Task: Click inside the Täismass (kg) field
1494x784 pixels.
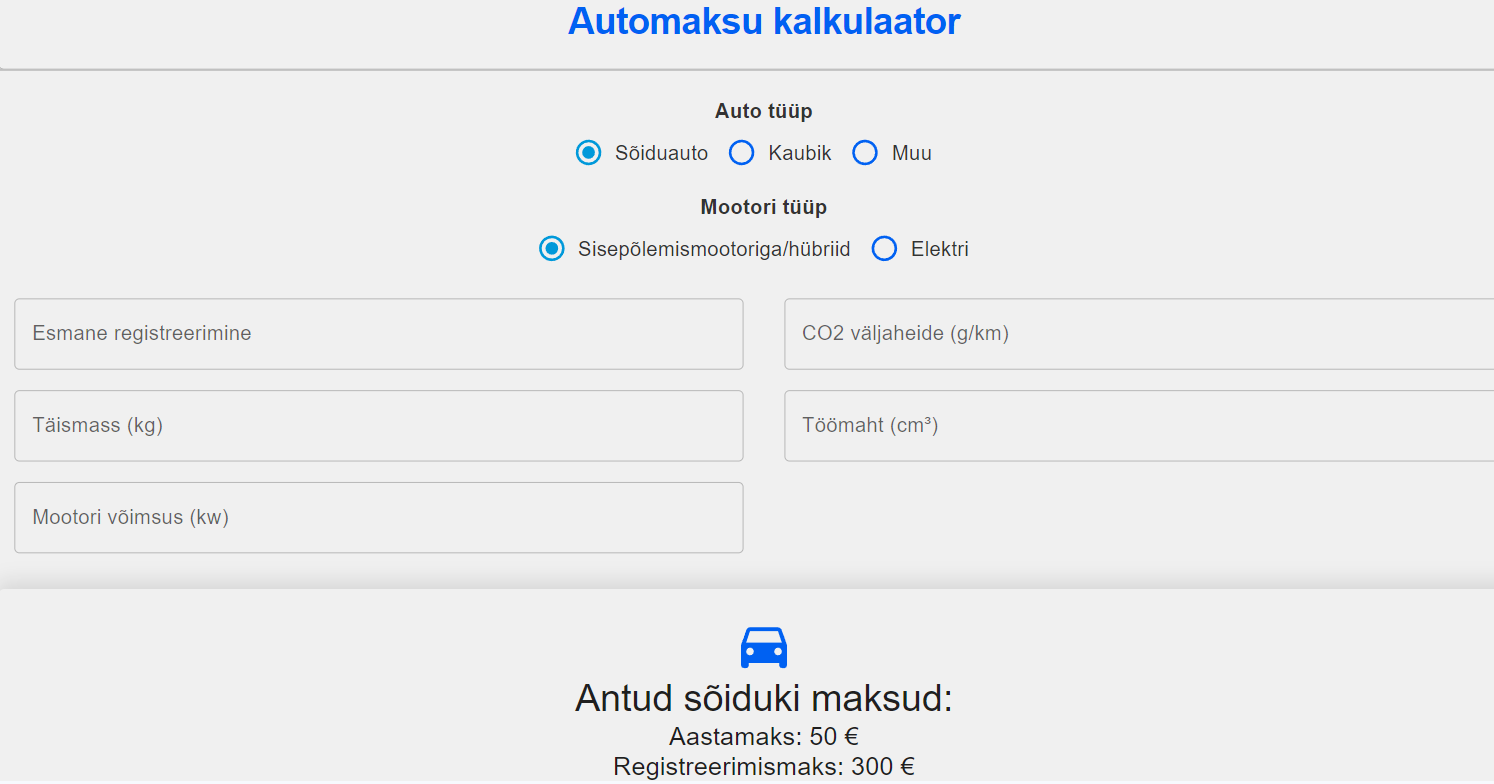Action: coord(378,425)
